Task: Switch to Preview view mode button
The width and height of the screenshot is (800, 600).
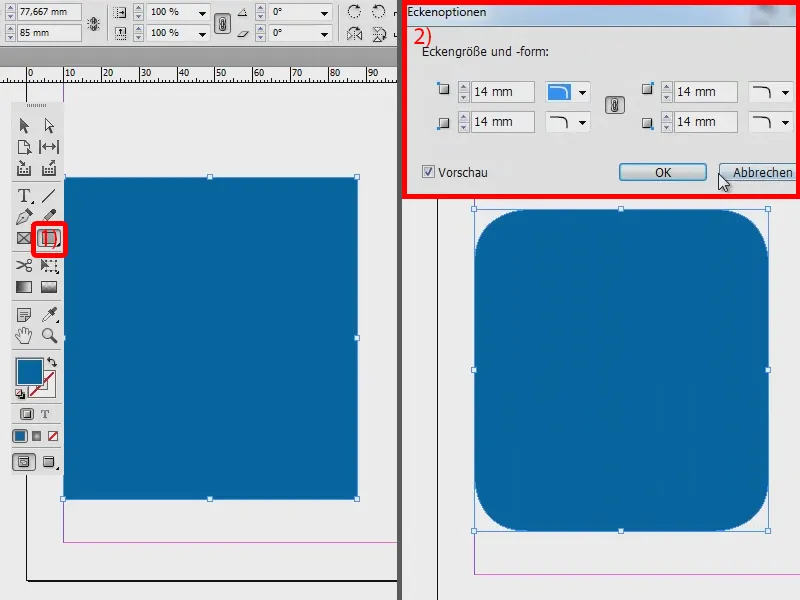Action: coord(49,462)
